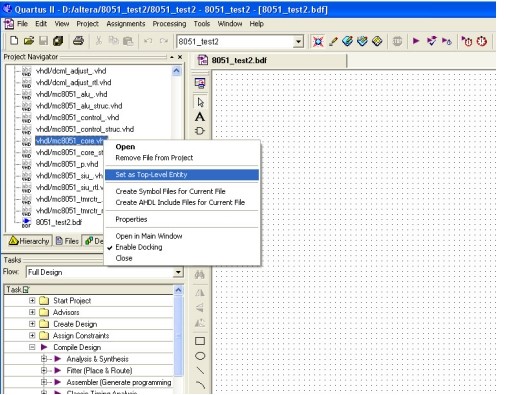This screenshot has height=395, width=506.
Task: Click Tasks list scrollbar up arrow
Action: pos(178,290)
